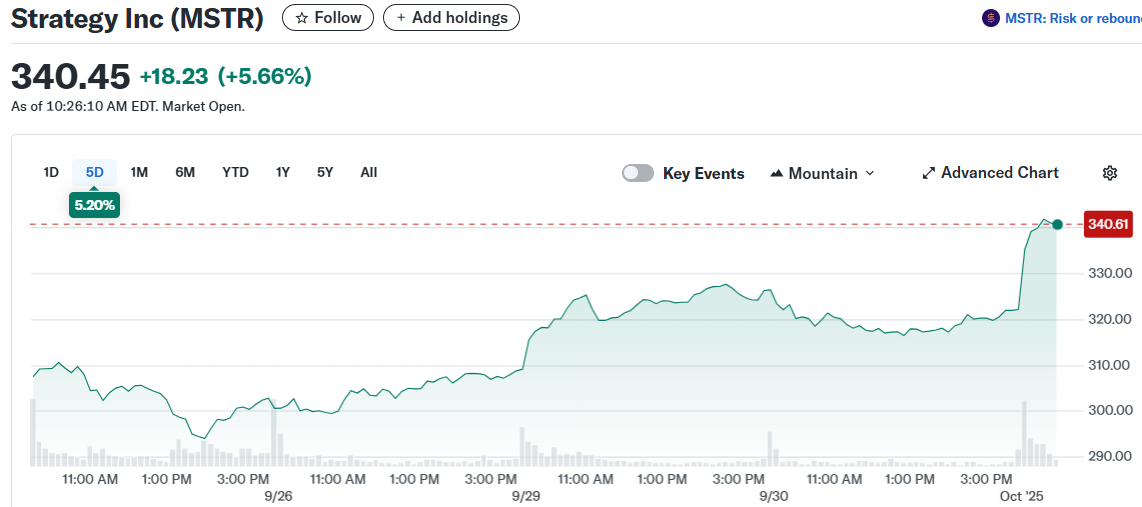This screenshot has height=507, width=1142.
Task: Click the green dot at chart end
Action: (1057, 224)
